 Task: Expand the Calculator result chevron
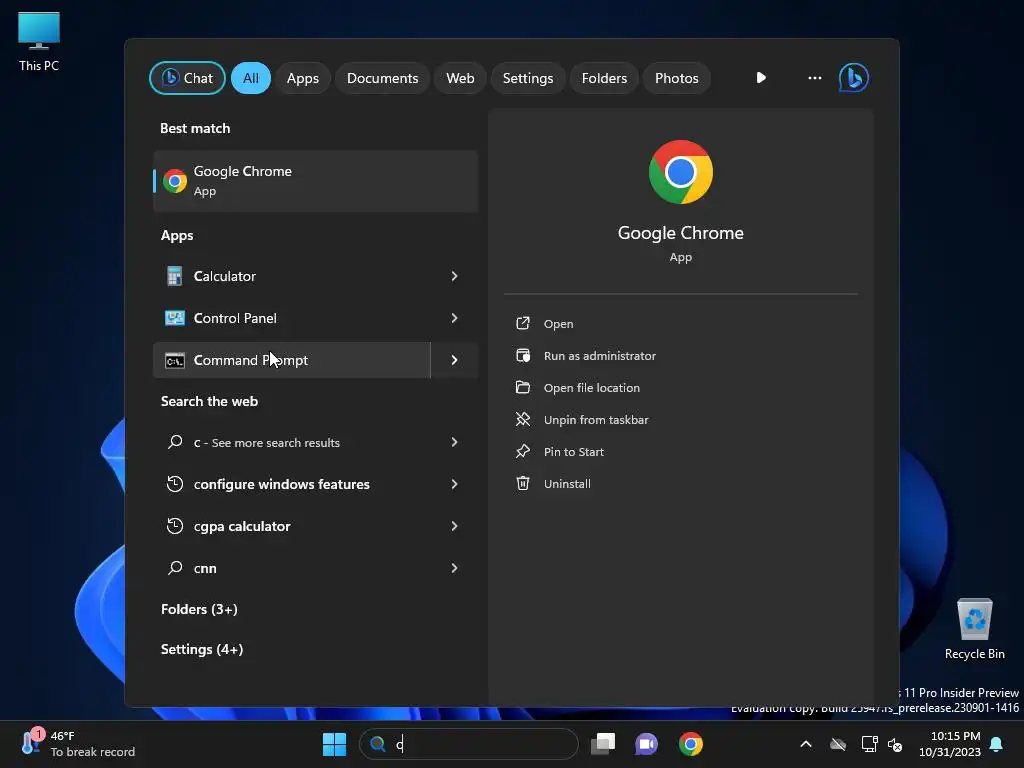[454, 276]
